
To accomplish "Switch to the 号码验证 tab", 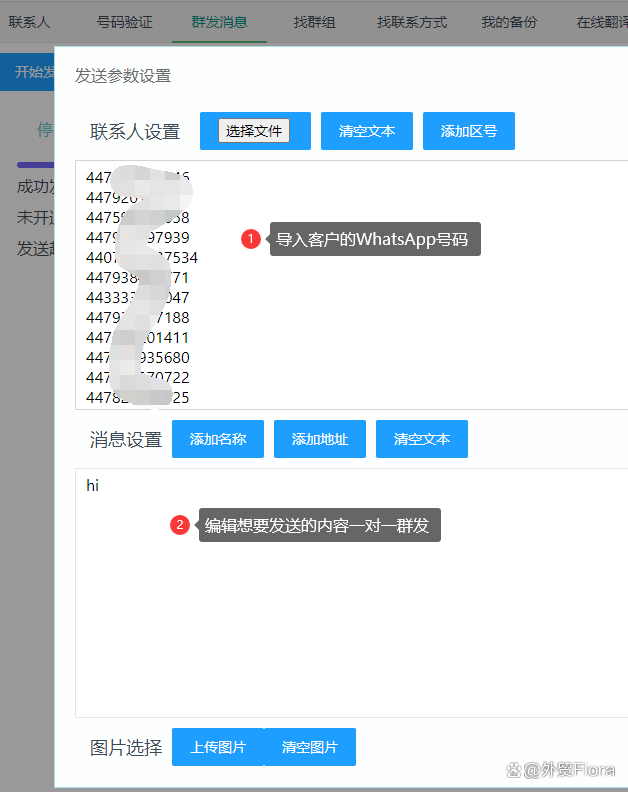I will (124, 22).
